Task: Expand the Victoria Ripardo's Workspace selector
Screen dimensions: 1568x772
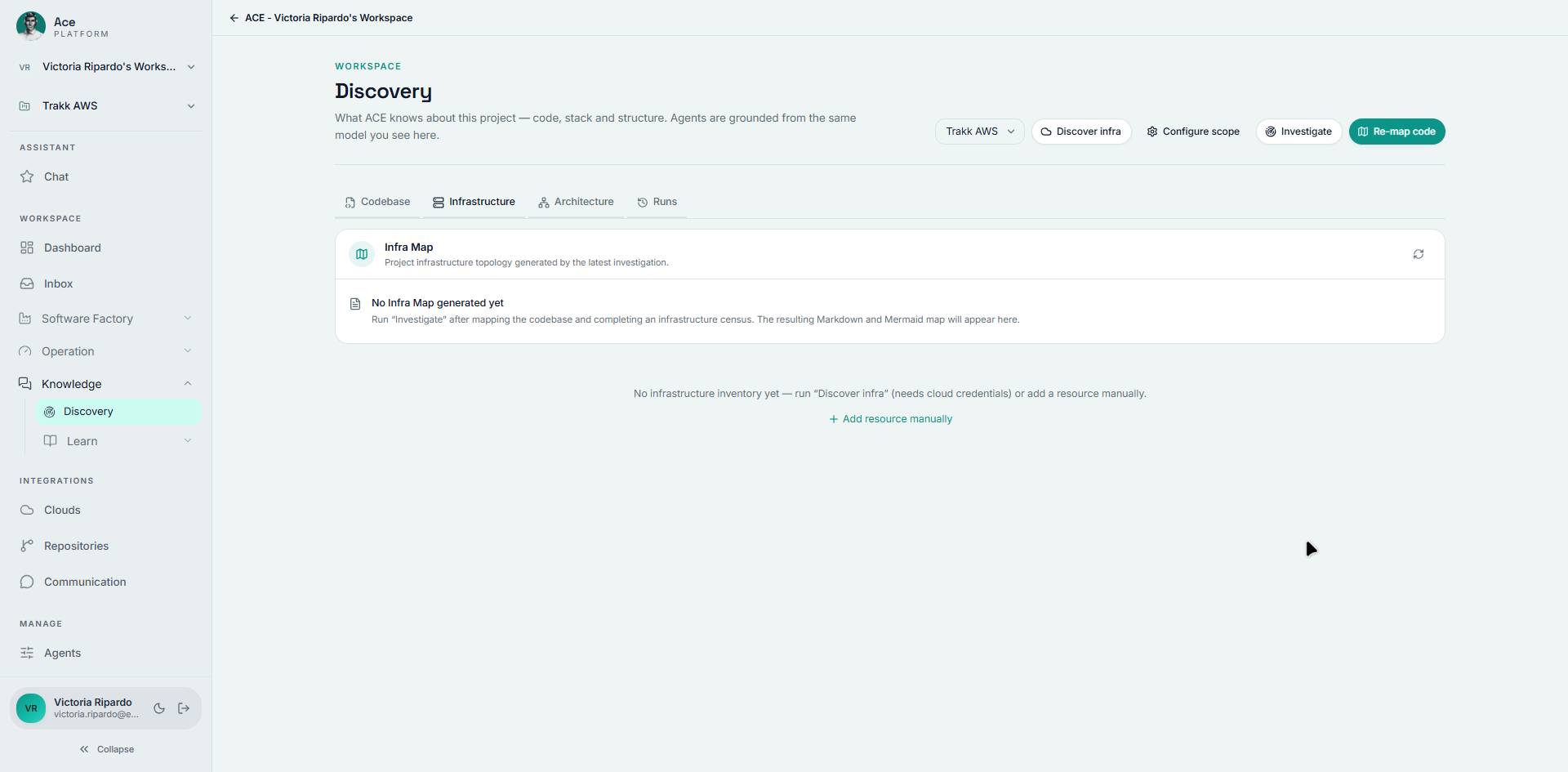Action: pos(106,67)
